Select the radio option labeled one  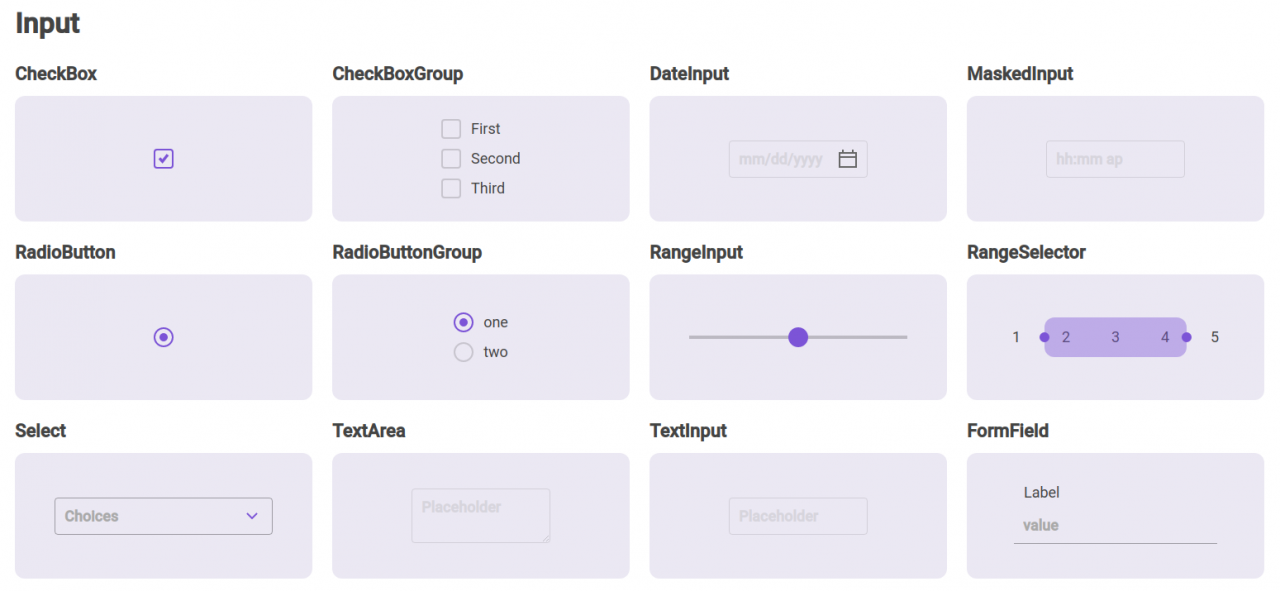point(463,322)
